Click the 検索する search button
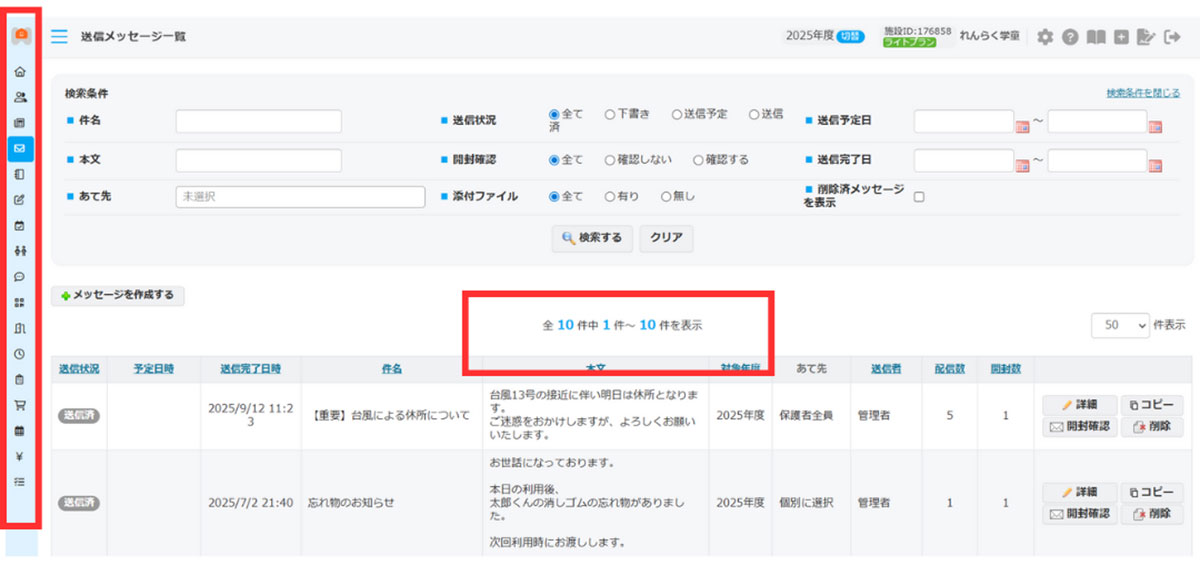 click(592, 238)
